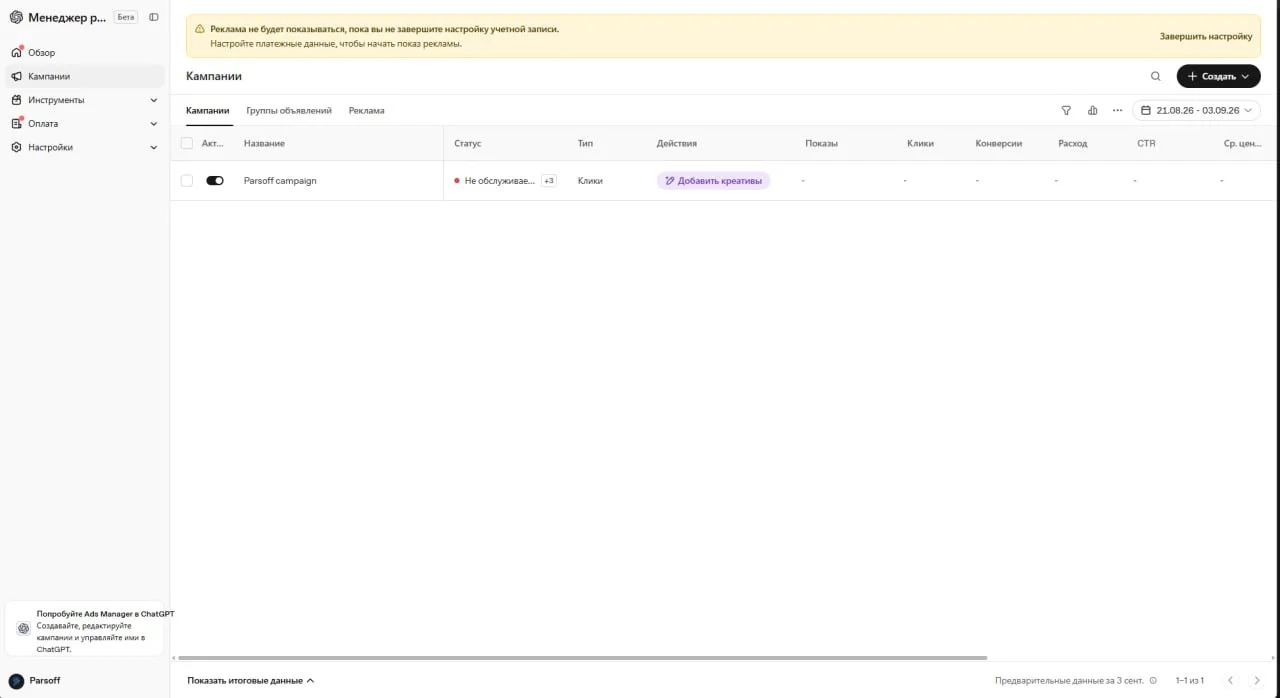Open the filter funnel icon
This screenshot has width=1280, height=698.
tap(1066, 110)
